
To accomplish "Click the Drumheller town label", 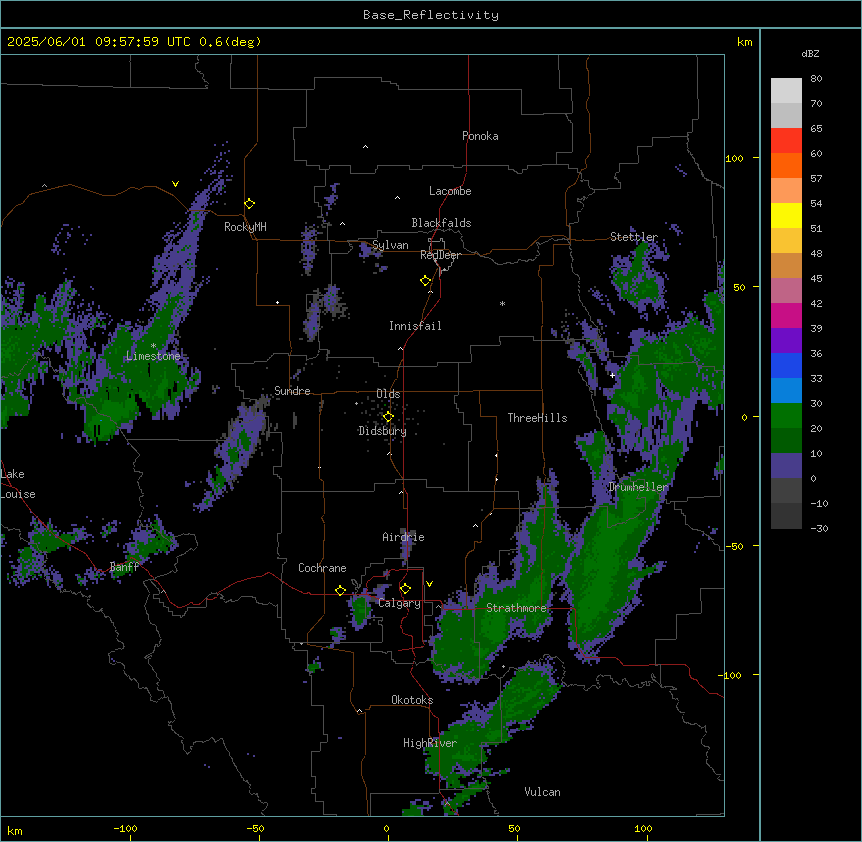I will point(638,487).
